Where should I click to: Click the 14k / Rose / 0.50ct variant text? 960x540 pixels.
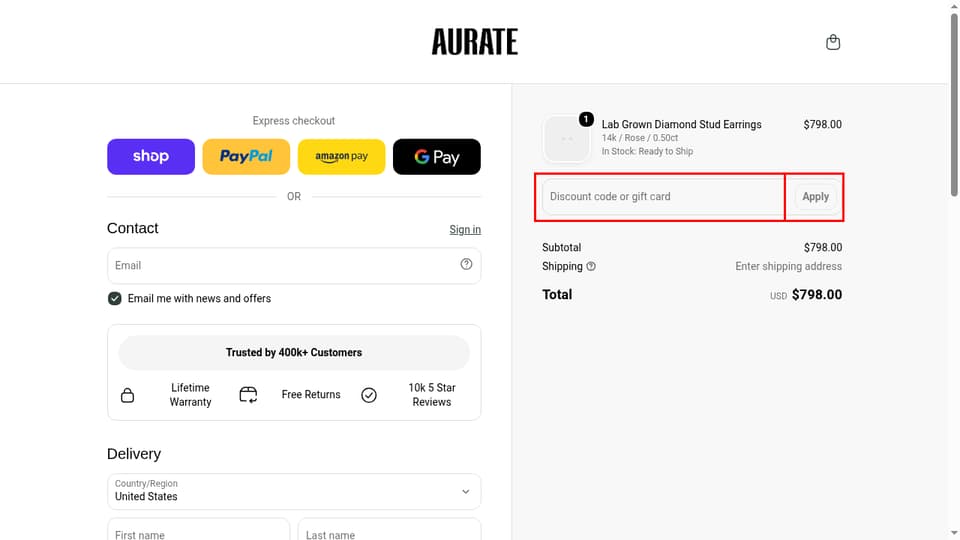click(640, 138)
